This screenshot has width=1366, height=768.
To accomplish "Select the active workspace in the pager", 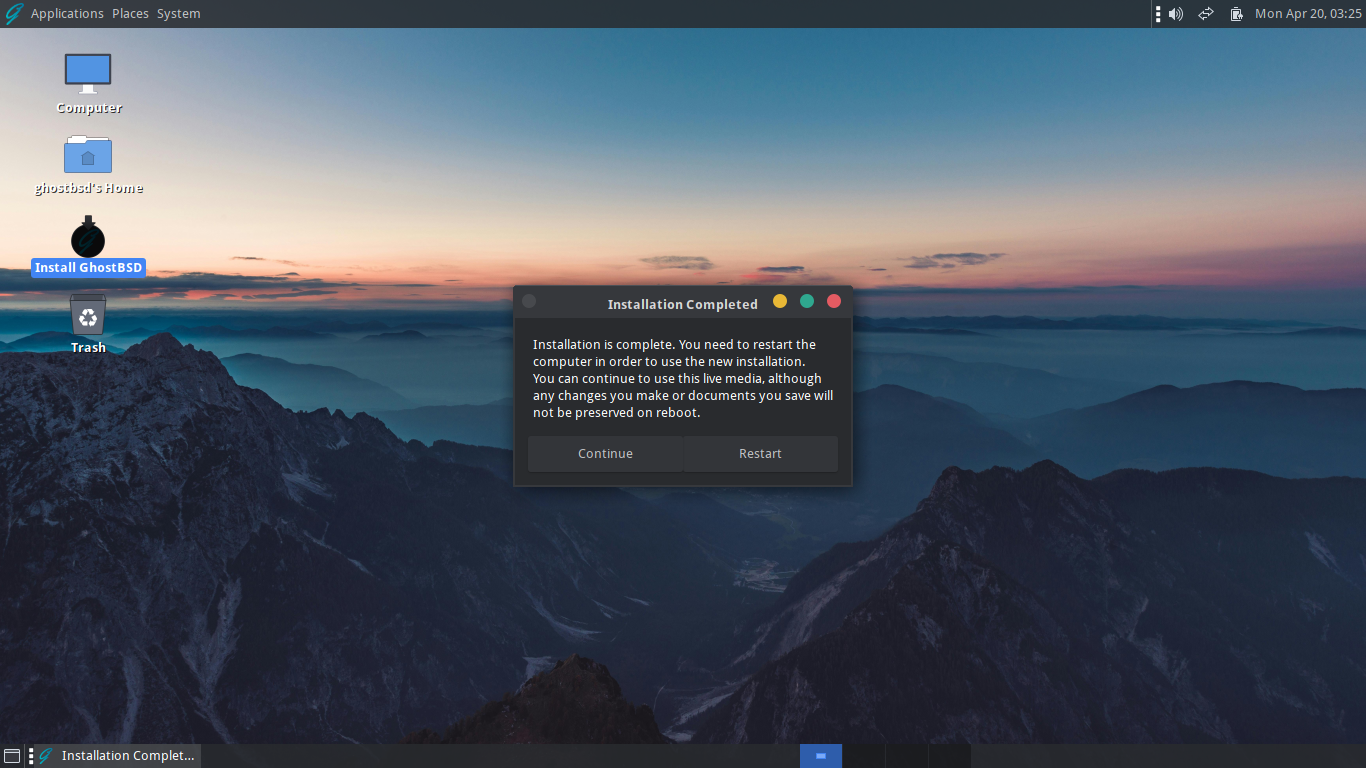I will (x=821, y=755).
